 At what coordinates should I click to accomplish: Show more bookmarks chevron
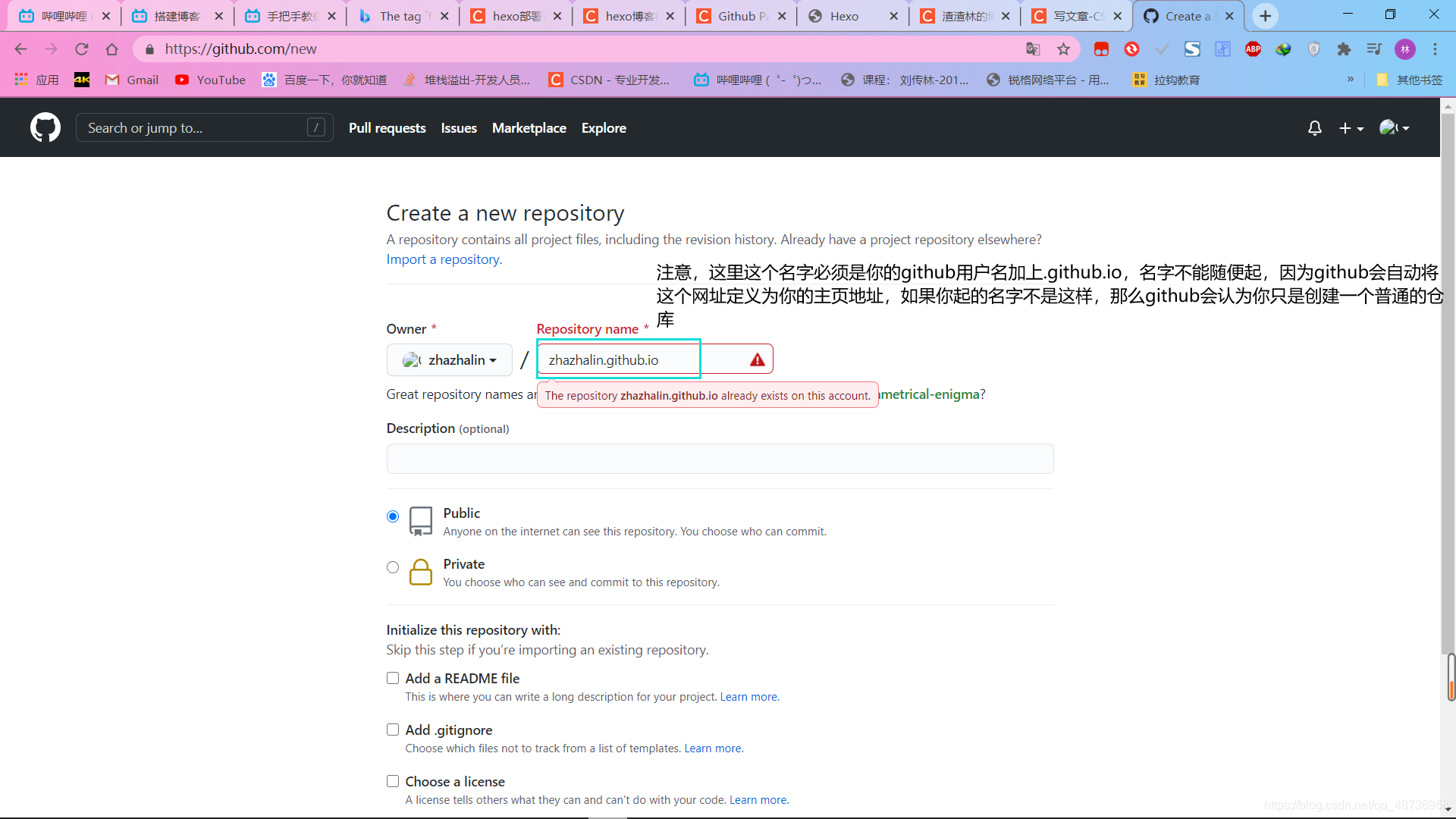pos(1351,80)
